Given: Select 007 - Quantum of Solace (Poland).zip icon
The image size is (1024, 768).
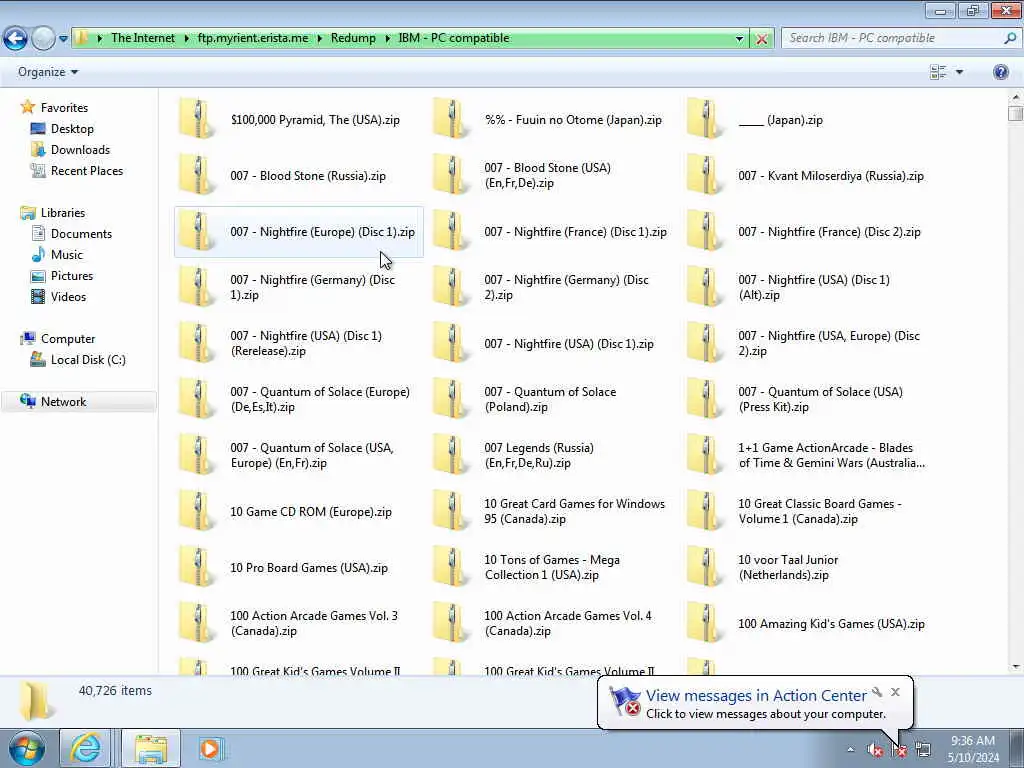Looking at the screenshot, I should 450,399.
